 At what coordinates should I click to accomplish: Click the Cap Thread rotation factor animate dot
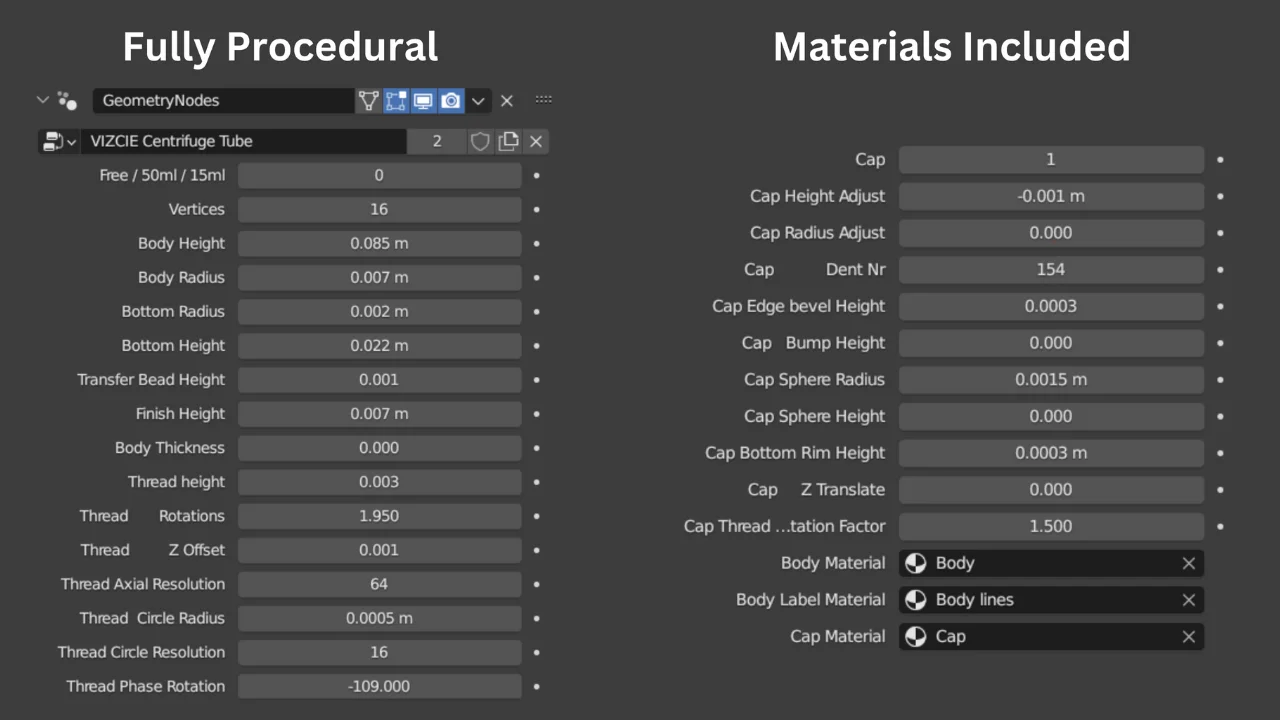tap(1220, 526)
